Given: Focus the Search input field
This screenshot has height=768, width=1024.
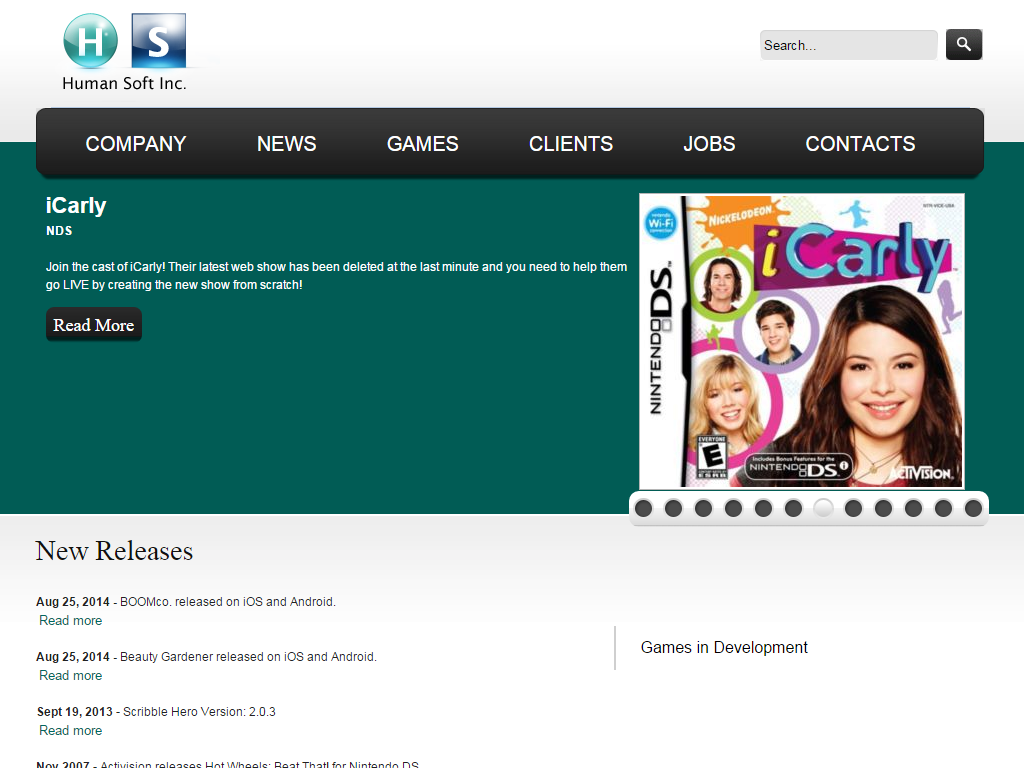Looking at the screenshot, I should [848, 45].
